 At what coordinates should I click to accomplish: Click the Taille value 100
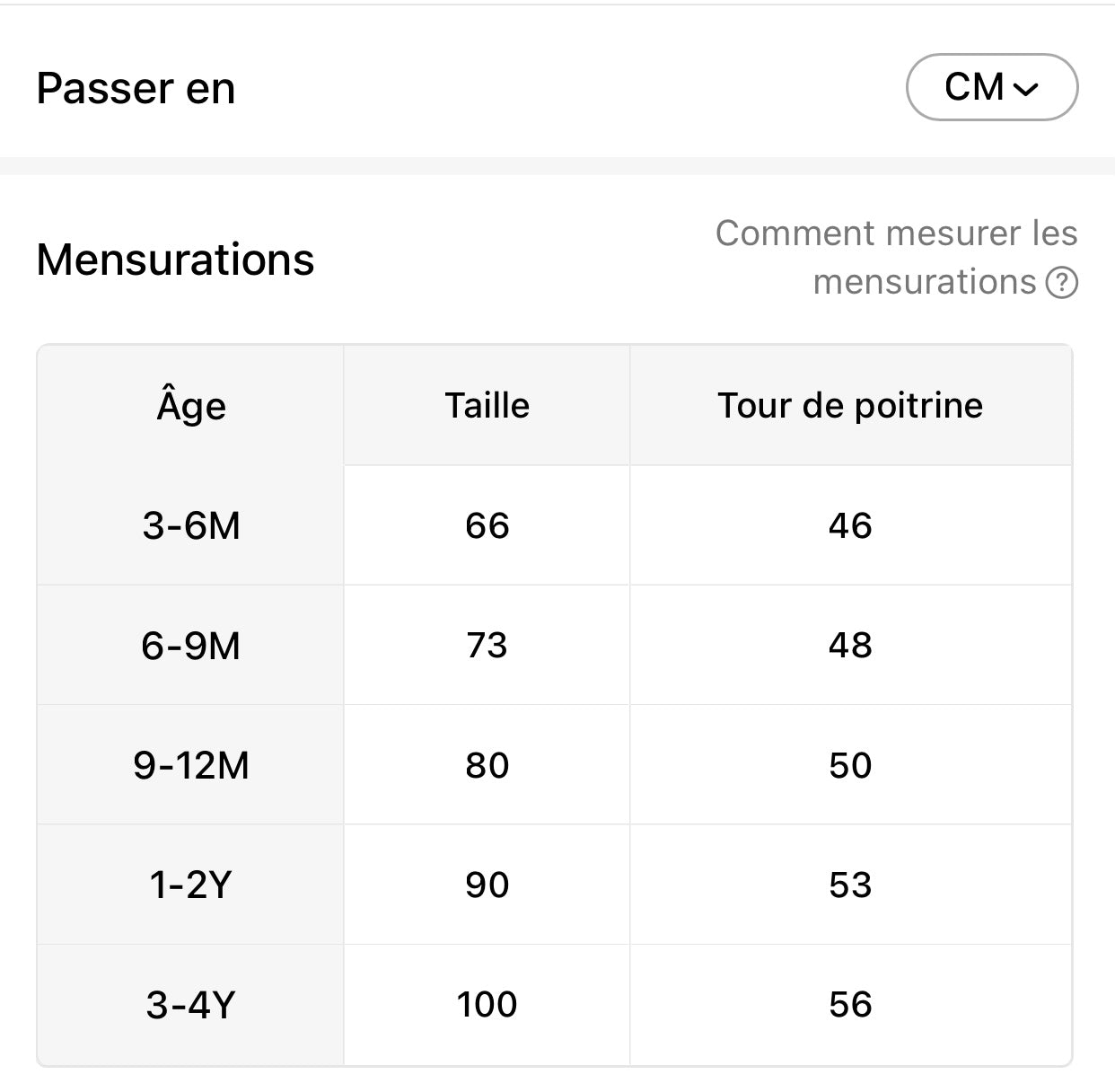(487, 1005)
